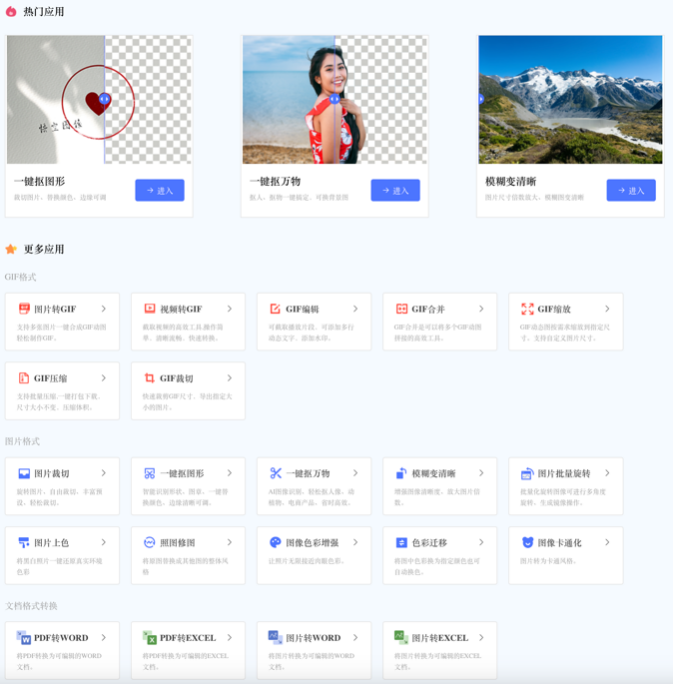This screenshot has width=673, height=684.
Task: Open 一键抠万物 grid card chevron
Action: (355, 473)
